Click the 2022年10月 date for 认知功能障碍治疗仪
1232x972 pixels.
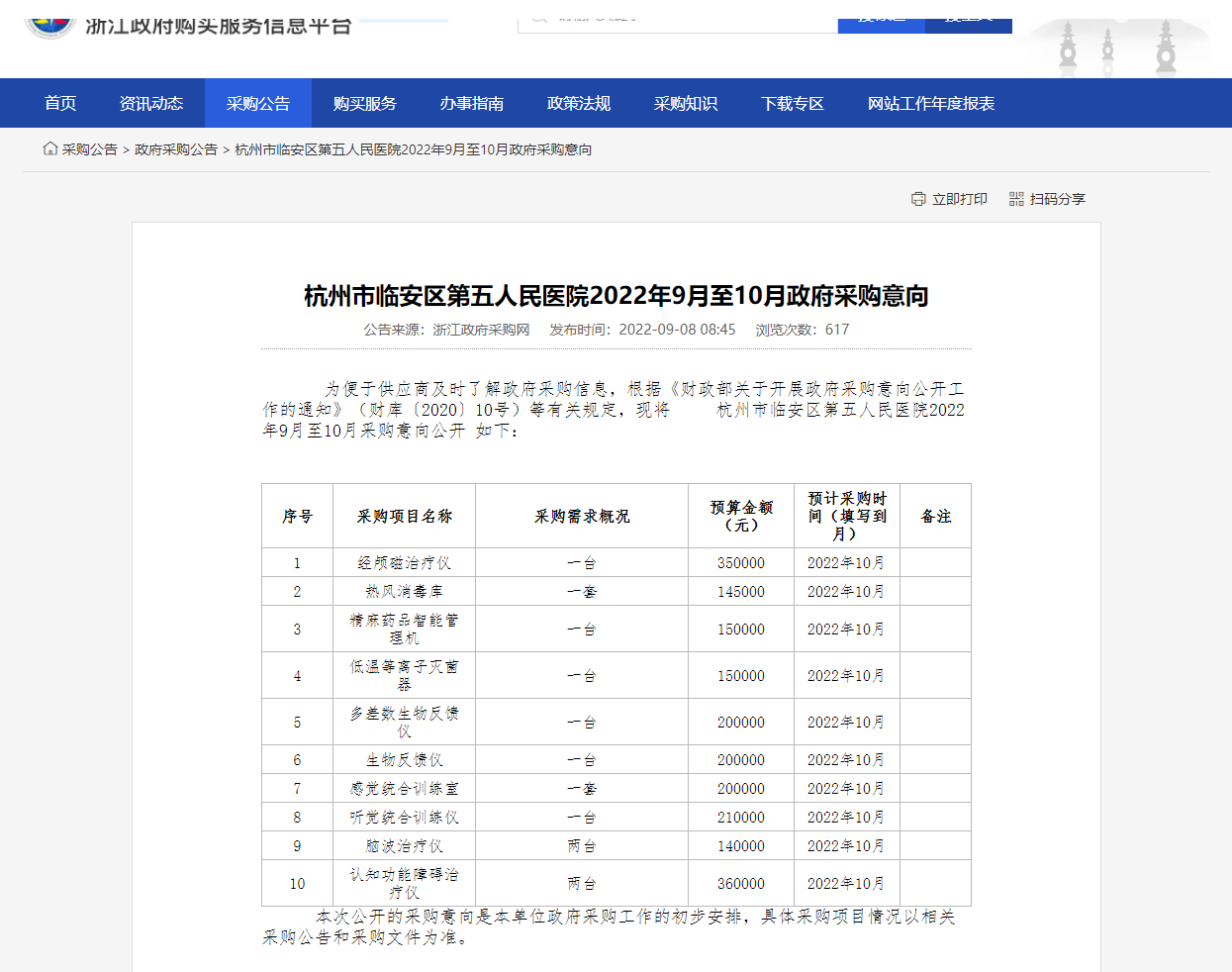[846, 884]
